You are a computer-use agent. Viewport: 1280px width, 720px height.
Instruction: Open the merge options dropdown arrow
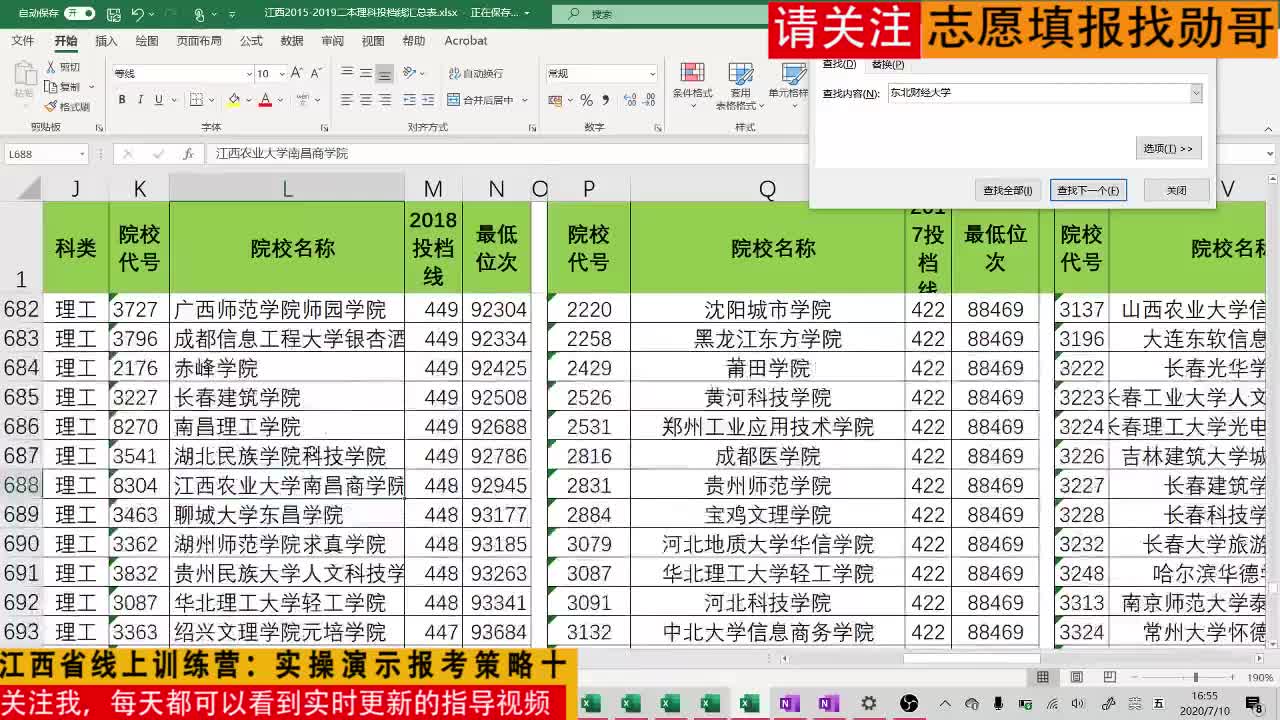tap(524, 100)
